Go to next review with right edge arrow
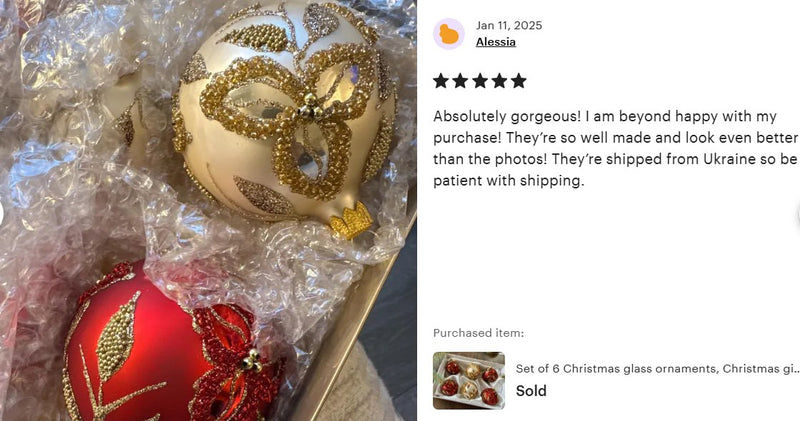This screenshot has width=800, height=421. click(x=797, y=213)
